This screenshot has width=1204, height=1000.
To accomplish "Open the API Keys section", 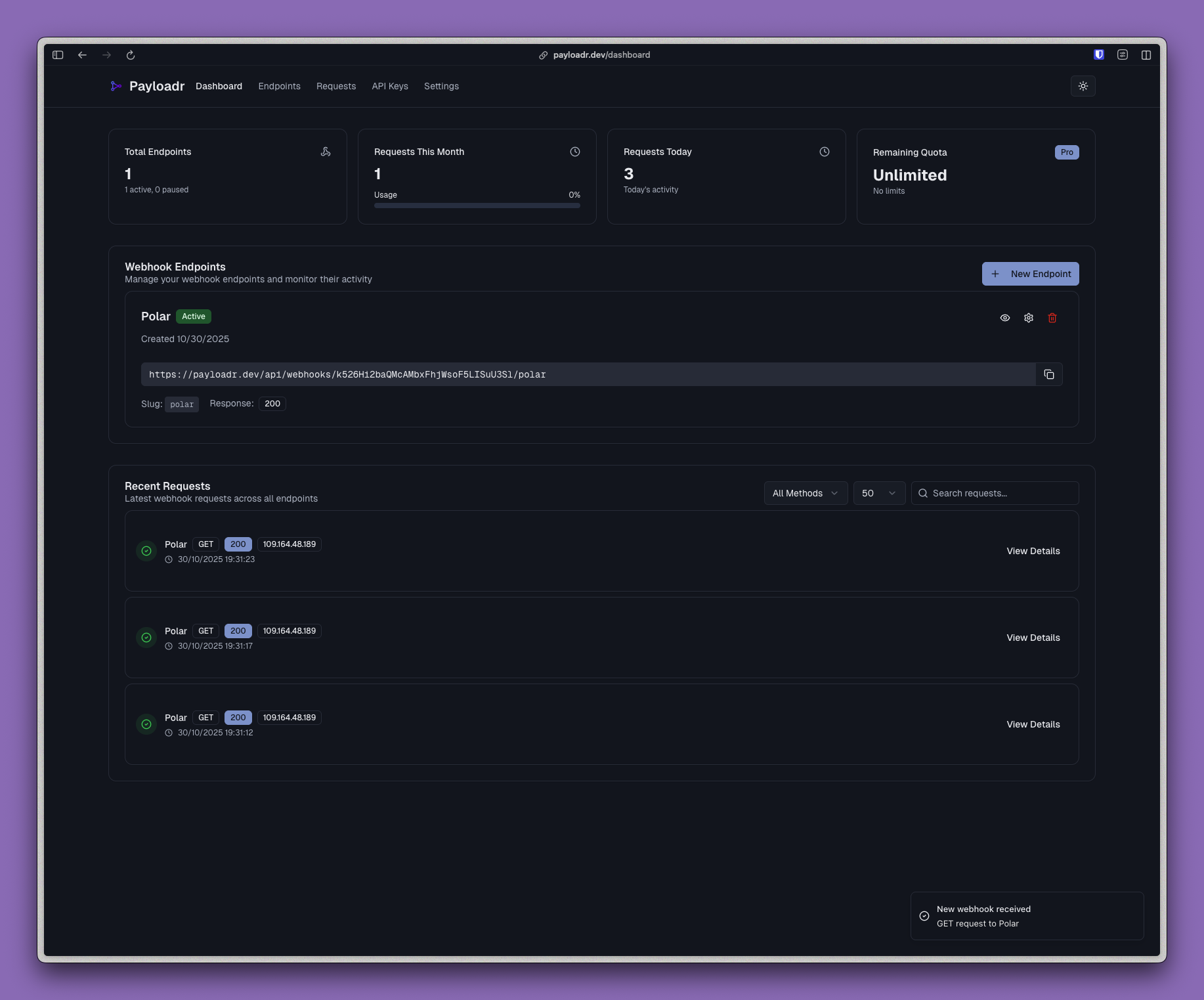I will (x=389, y=86).
